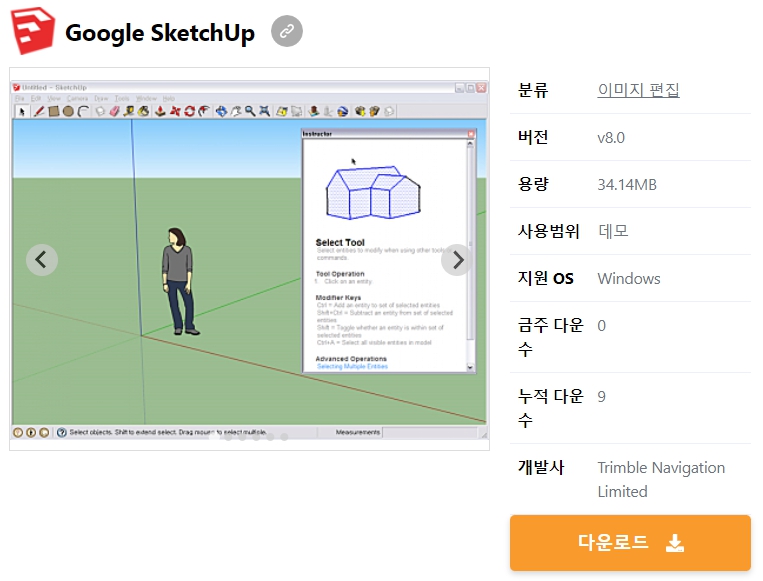
Task: Select the red Rotate tool
Action: [x=189, y=111]
